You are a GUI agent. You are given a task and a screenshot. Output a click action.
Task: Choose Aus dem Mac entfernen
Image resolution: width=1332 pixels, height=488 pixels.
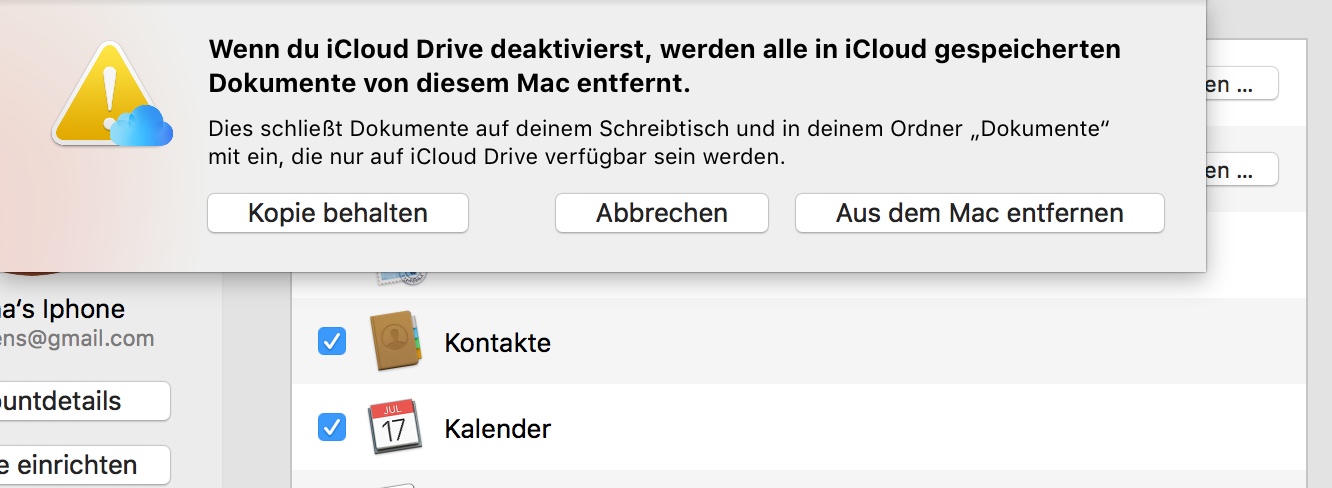click(x=979, y=213)
